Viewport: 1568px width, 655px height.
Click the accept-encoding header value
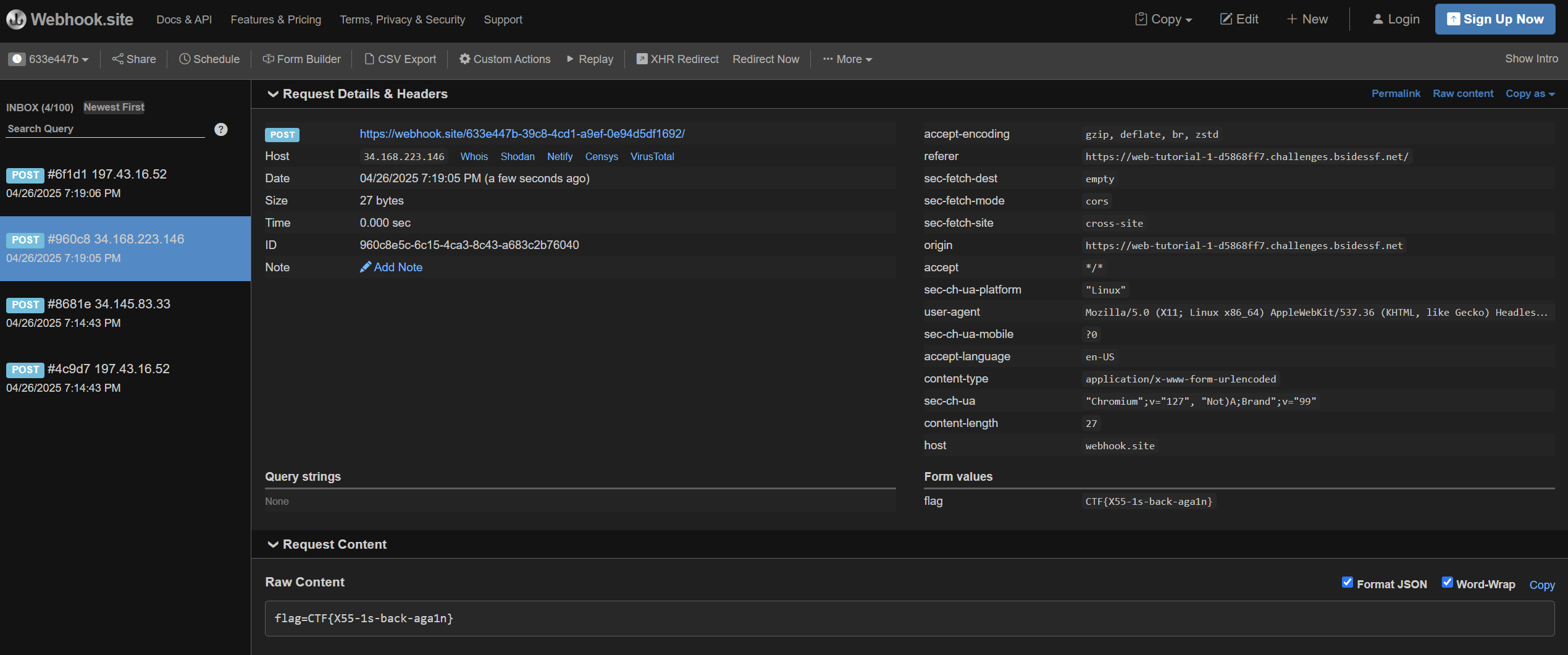click(1152, 135)
